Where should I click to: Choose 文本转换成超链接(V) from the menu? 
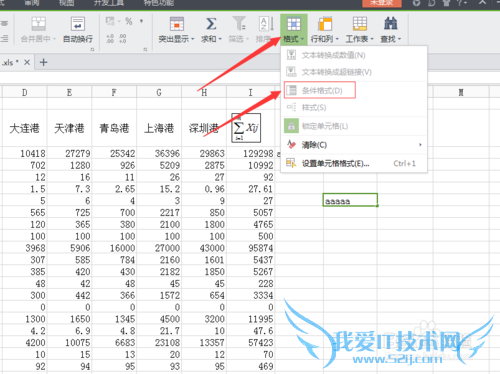(x=354, y=72)
